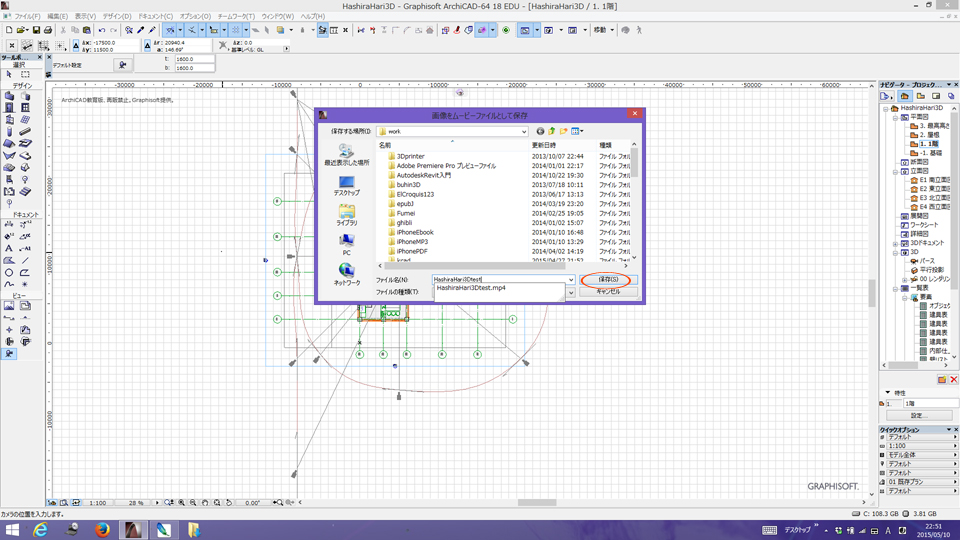Screen dimensions: 960x540
Task: Click the キャンセル cancel button
Action: (x=608, y=292)
